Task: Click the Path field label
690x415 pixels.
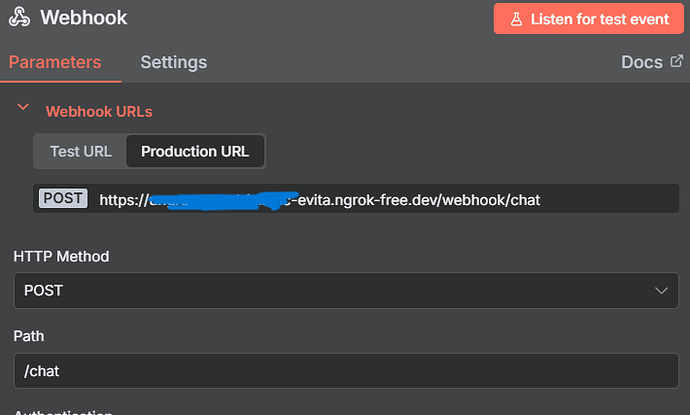Action: [29, 336]
